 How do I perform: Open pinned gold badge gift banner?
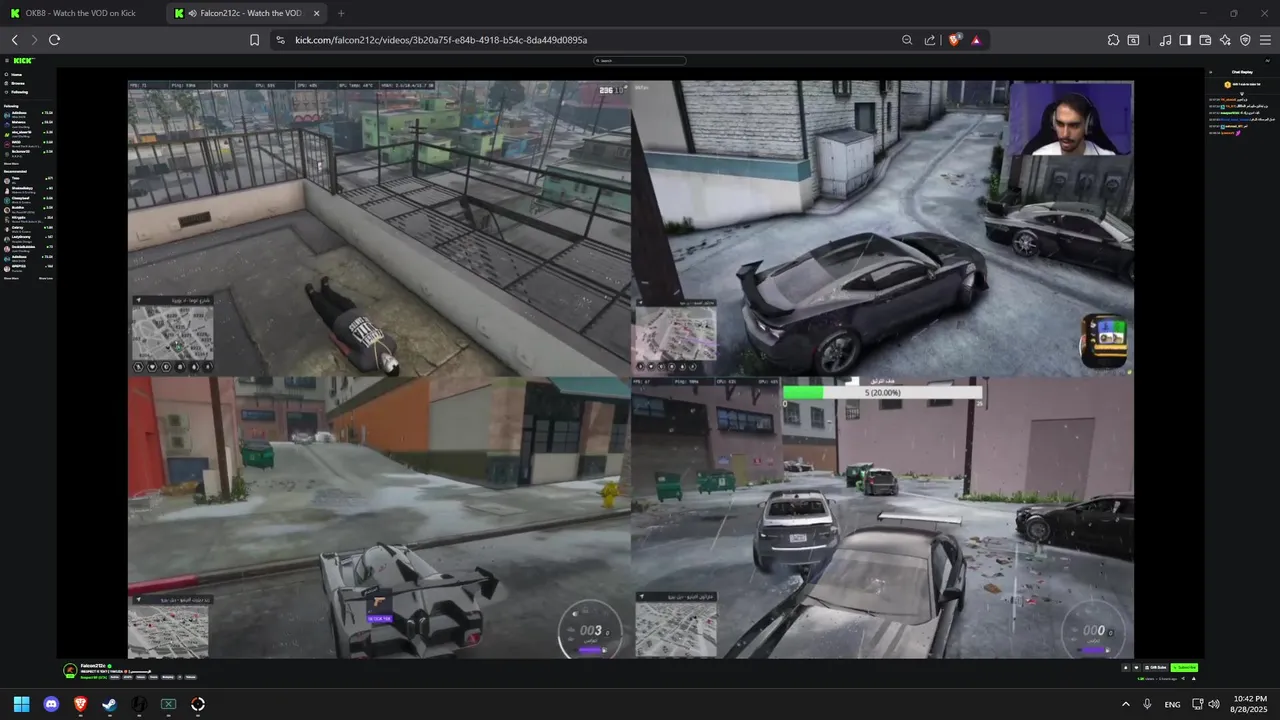[1242, 85]
